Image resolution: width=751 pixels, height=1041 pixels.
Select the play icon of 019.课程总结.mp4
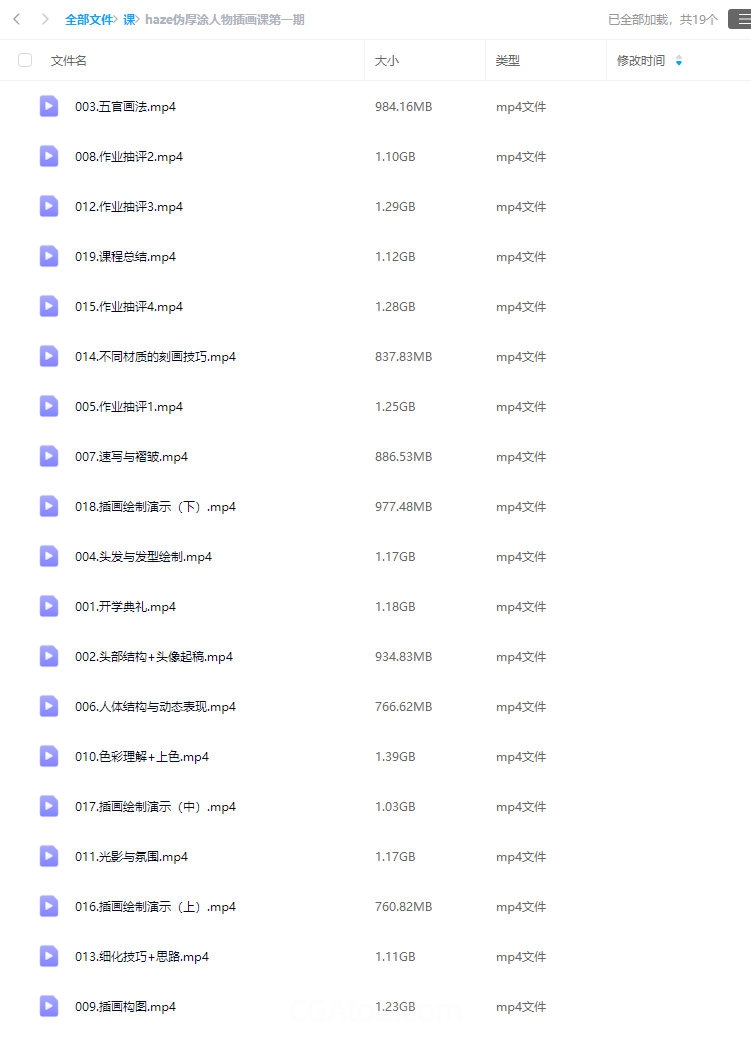[x=48, y=256]
